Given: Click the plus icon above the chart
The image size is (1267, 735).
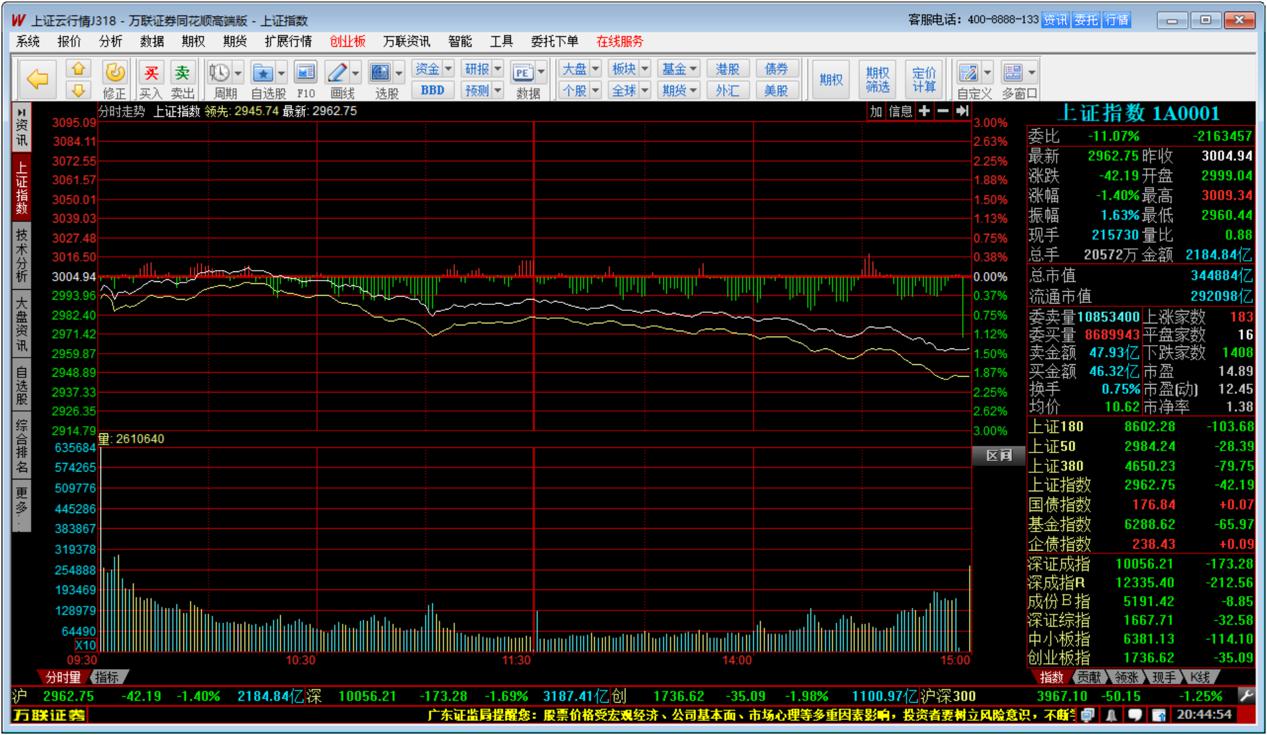Looking at the screenshot, I should click(924, 111).
